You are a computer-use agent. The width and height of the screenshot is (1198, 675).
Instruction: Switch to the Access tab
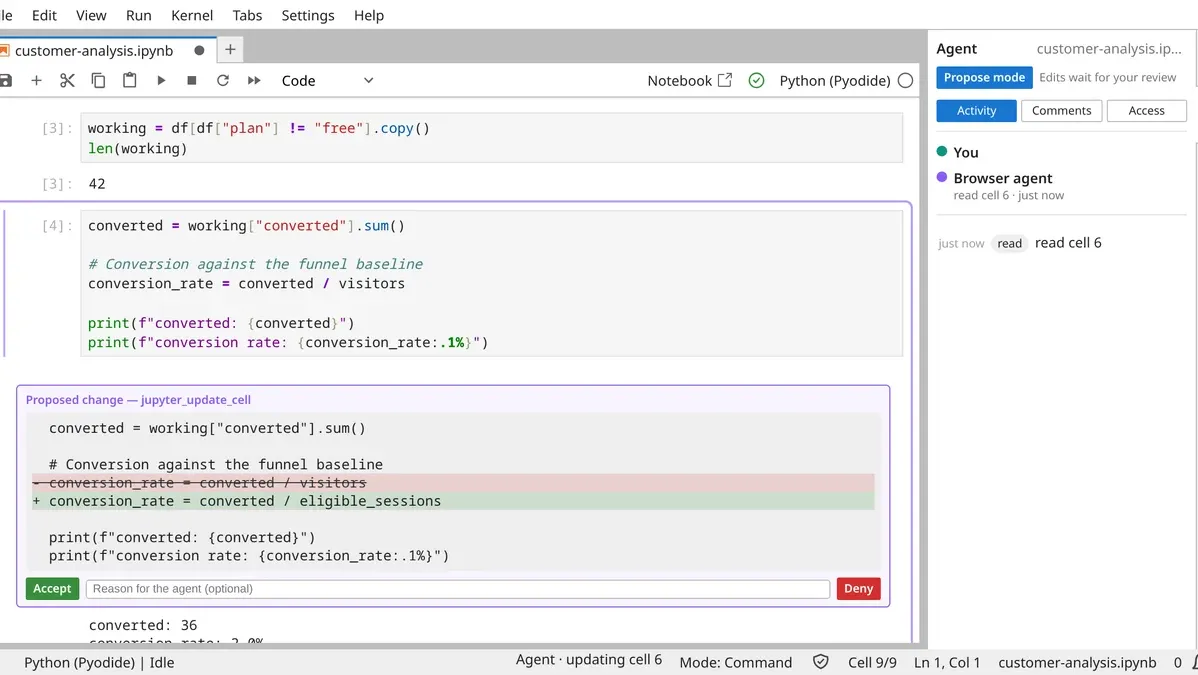pos(1146,110)
